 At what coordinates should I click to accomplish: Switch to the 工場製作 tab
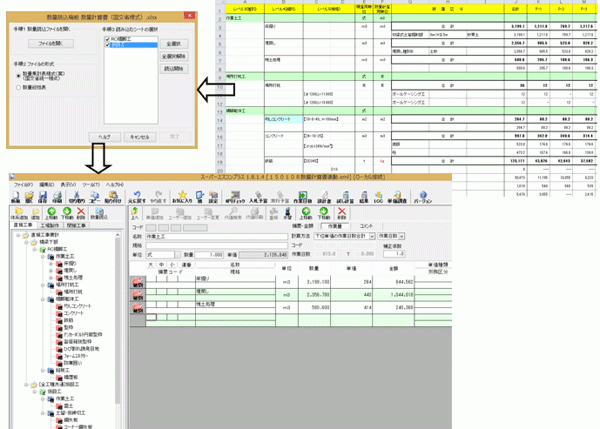click(48, 225)
